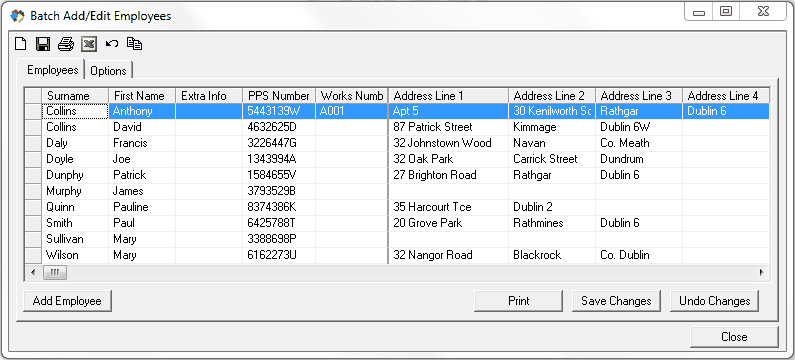The width and height of the screenshot is (795, 360).
Task: Select first name cell Anthony
Action: pyautogui.click(x=142, y=111)
